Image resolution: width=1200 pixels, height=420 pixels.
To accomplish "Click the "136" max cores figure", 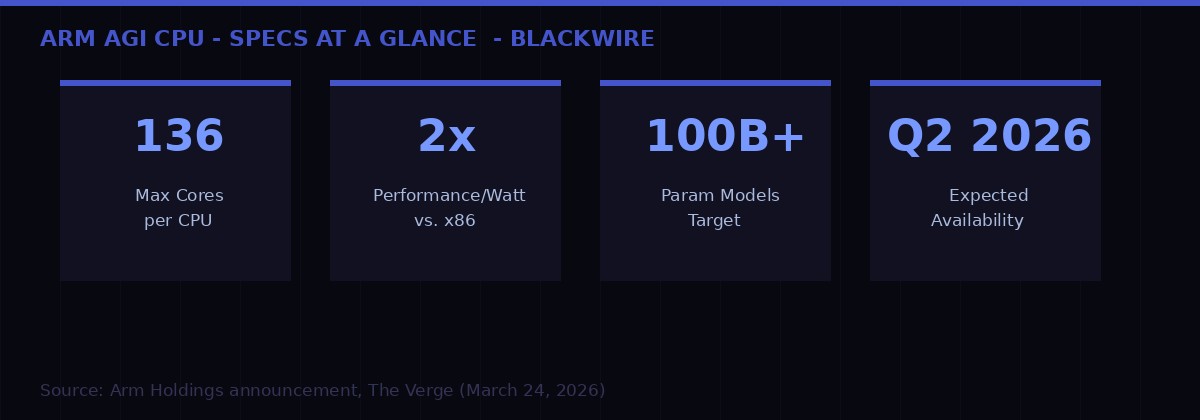I will click(178, 137).
